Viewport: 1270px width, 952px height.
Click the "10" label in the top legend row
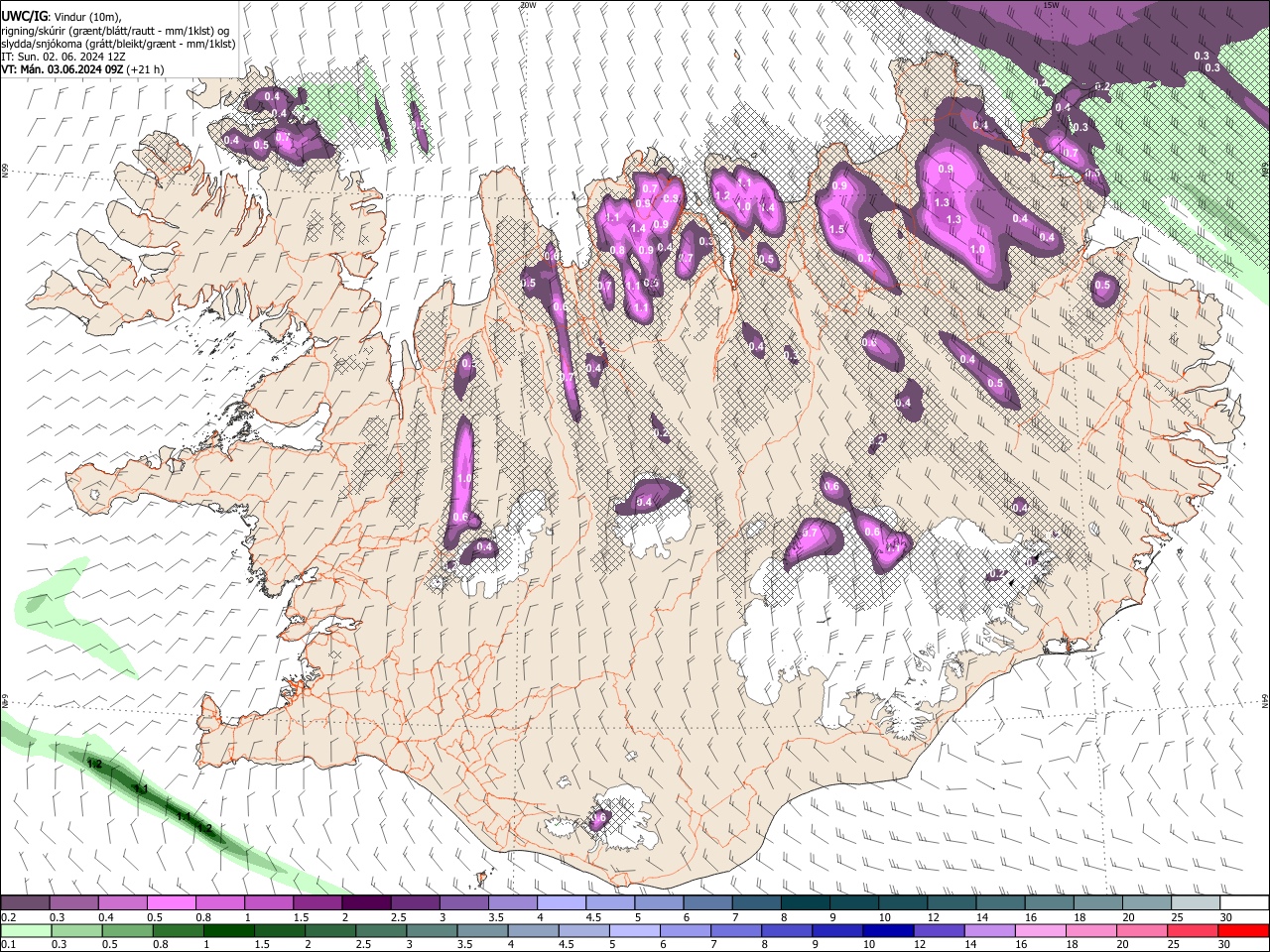(x=884, y=917)
